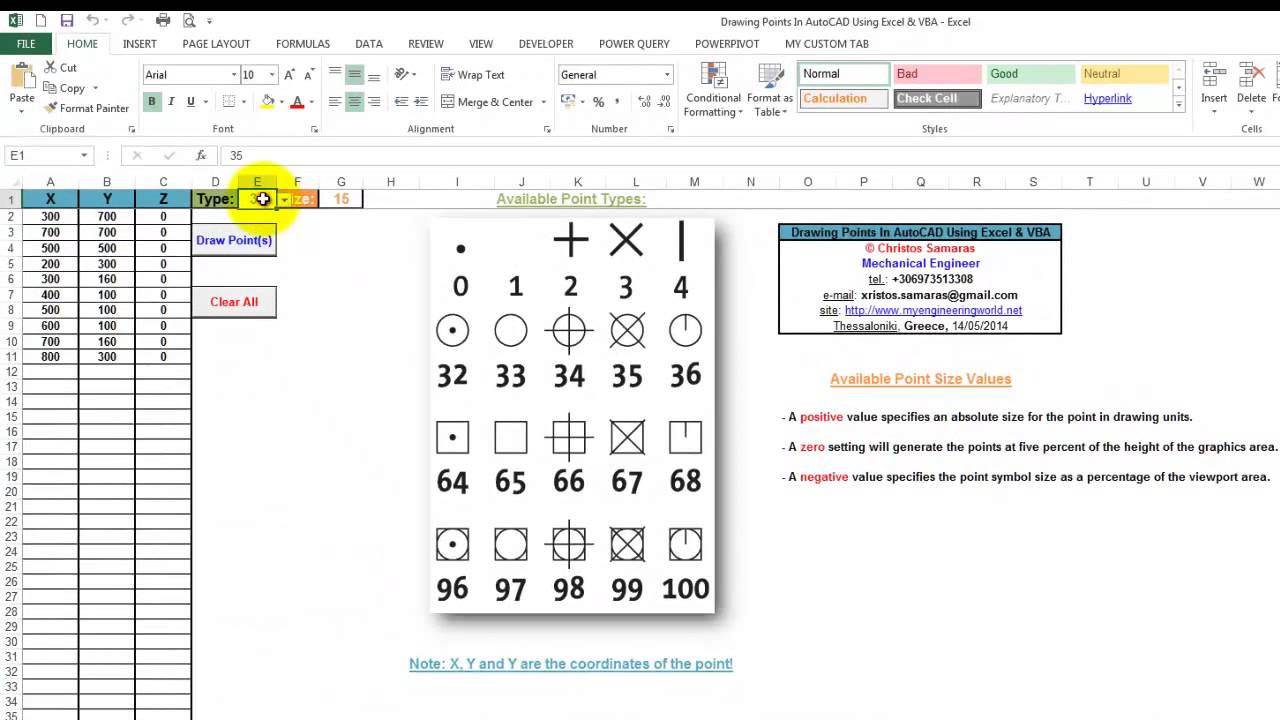Increase font size with the large A
Image resolution: width=1280 pixels, height=720 pixels.
[289, 75]
